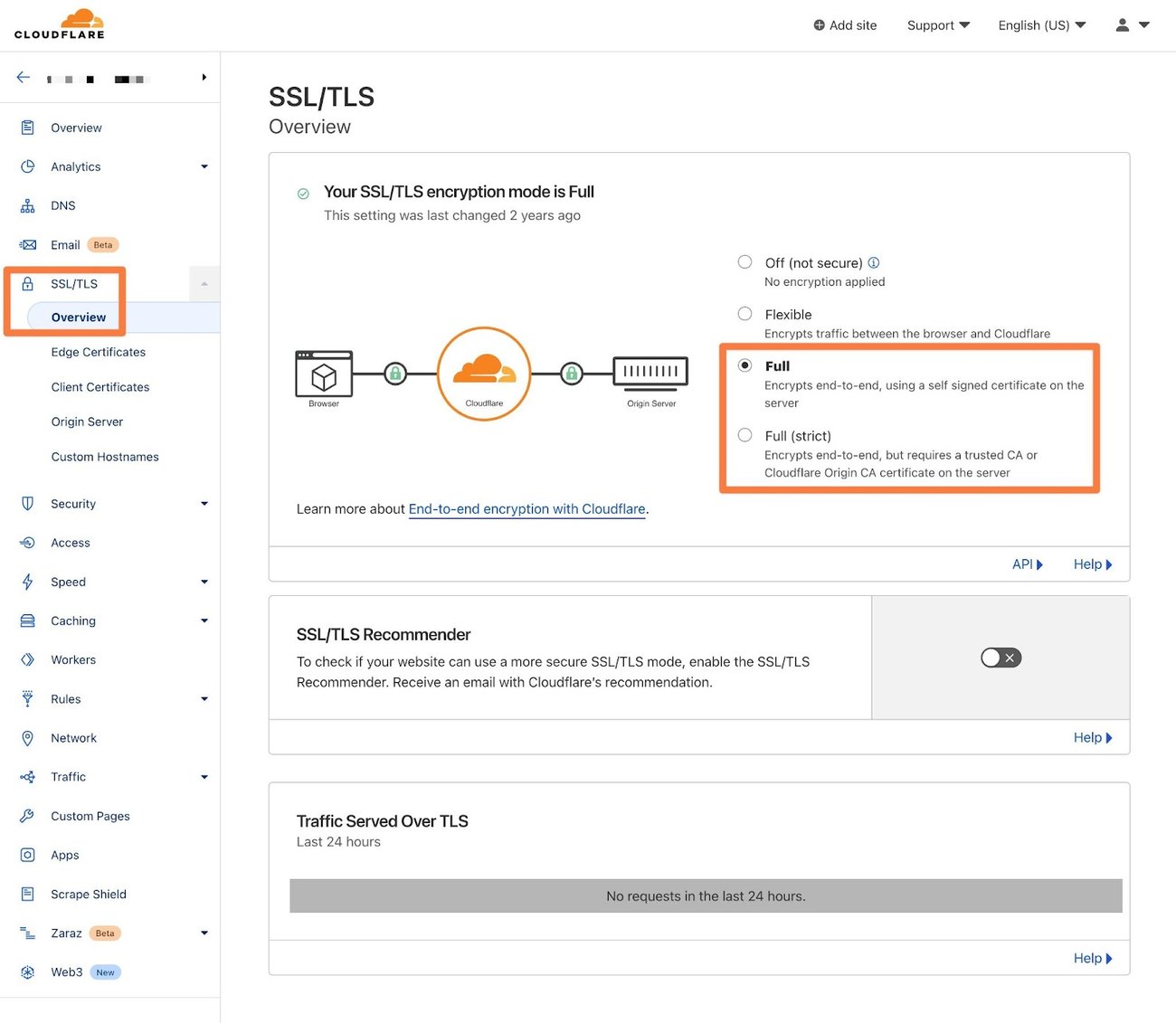Click the Add site button
The image size is (1176, 1023).
point(845,25)
